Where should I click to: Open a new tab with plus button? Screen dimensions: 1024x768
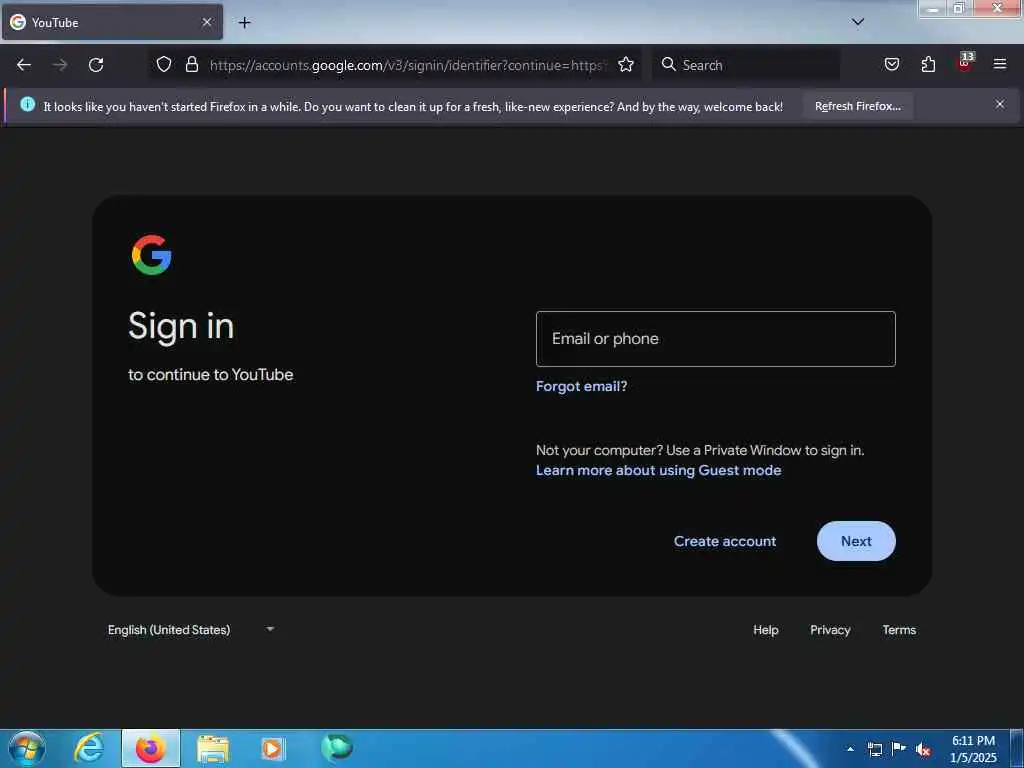pos(244,23)
